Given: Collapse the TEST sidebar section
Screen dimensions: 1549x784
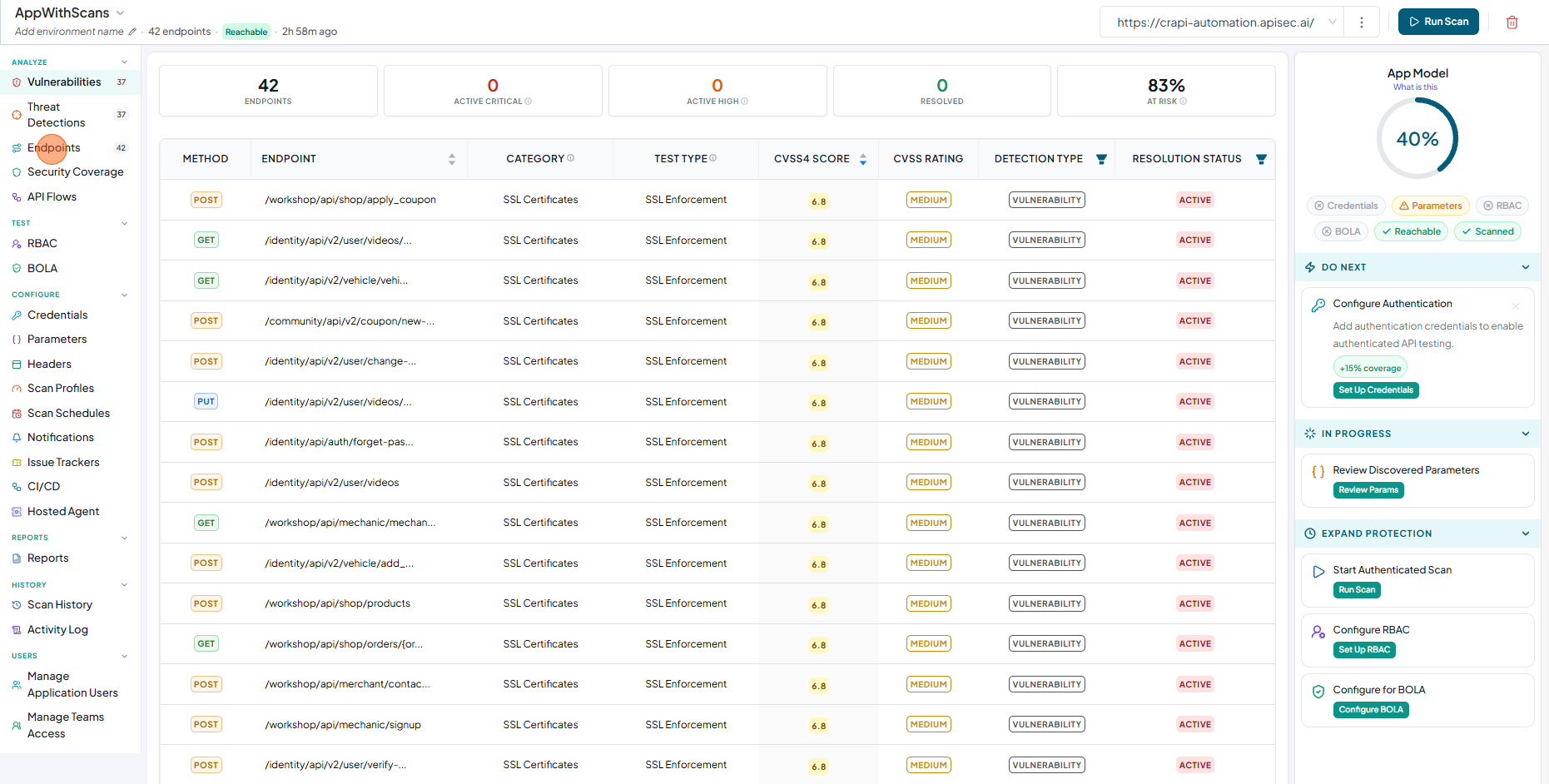Looking at the screenshot, I should 125,223.
